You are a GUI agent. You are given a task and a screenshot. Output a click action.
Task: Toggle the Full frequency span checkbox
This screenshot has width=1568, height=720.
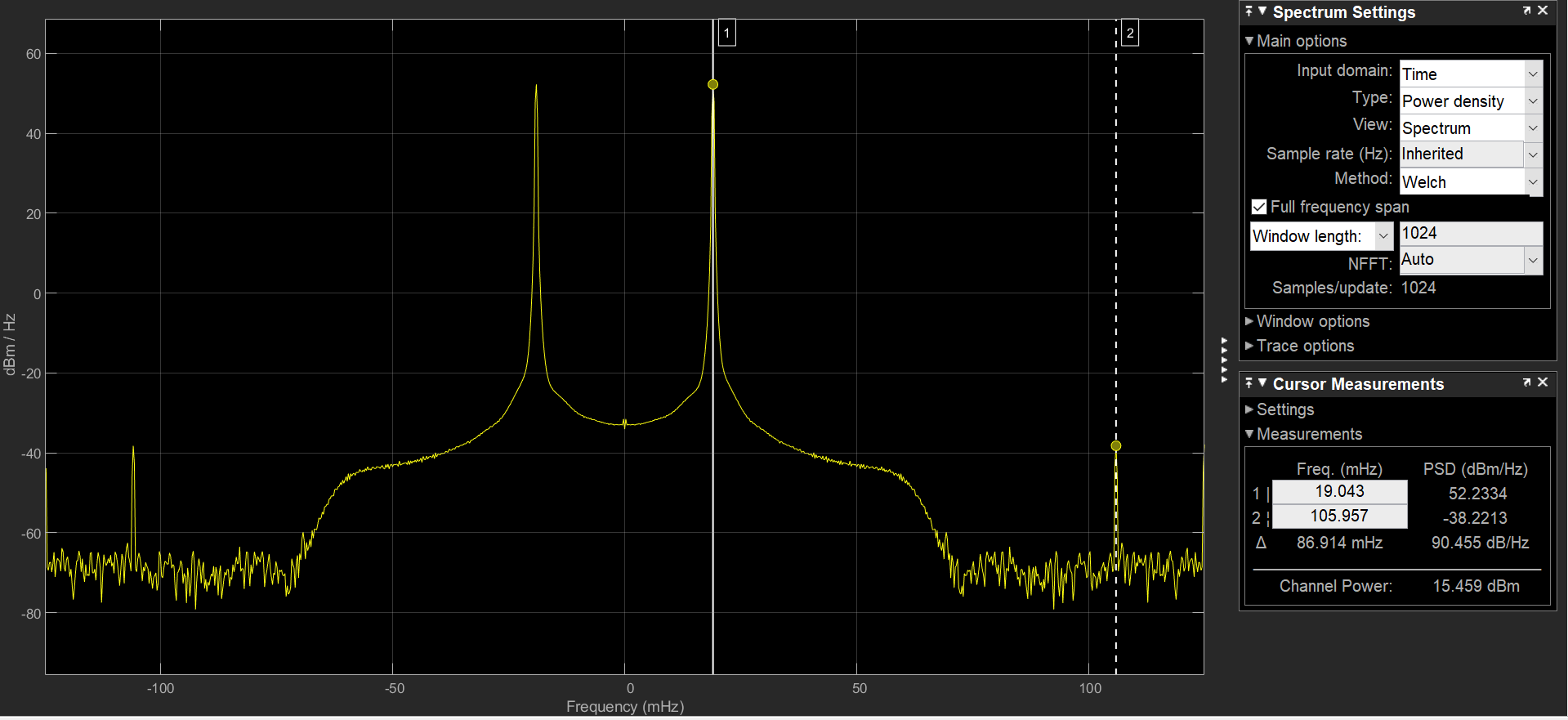tap(1259, 207)
